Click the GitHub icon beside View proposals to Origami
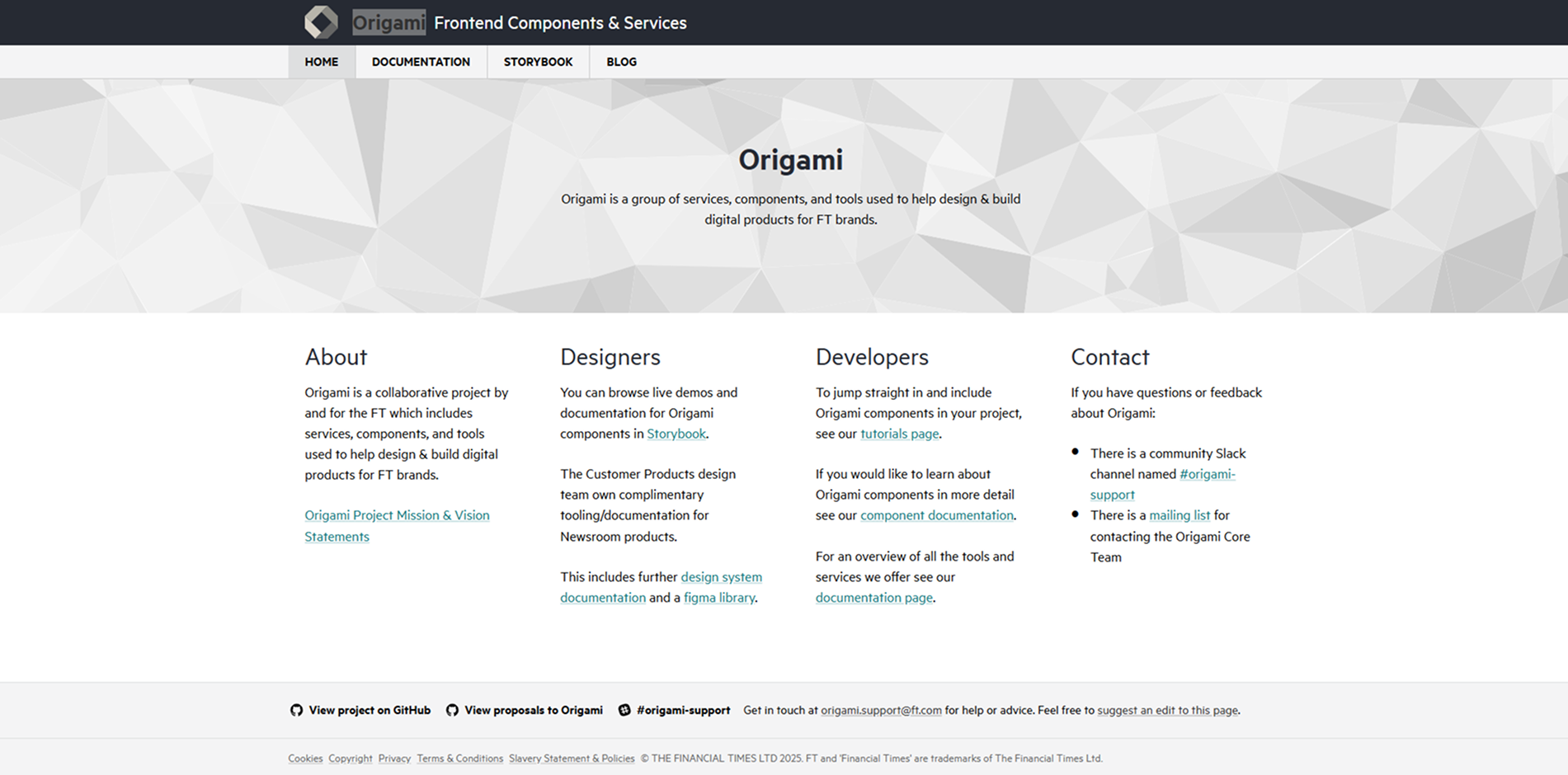This screenshot has width=1568, height=775. pos(452,710)
